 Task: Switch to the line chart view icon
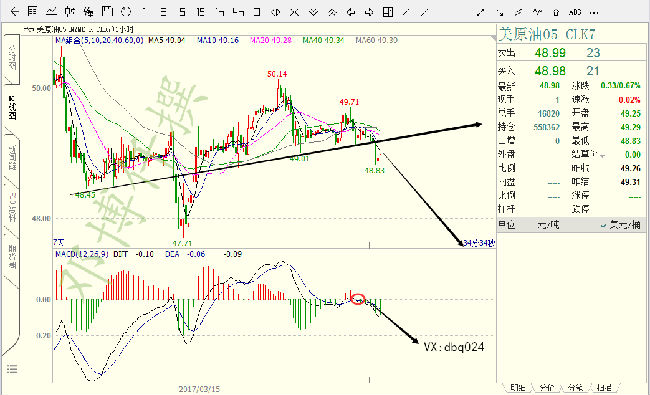(x=51, y=12)
